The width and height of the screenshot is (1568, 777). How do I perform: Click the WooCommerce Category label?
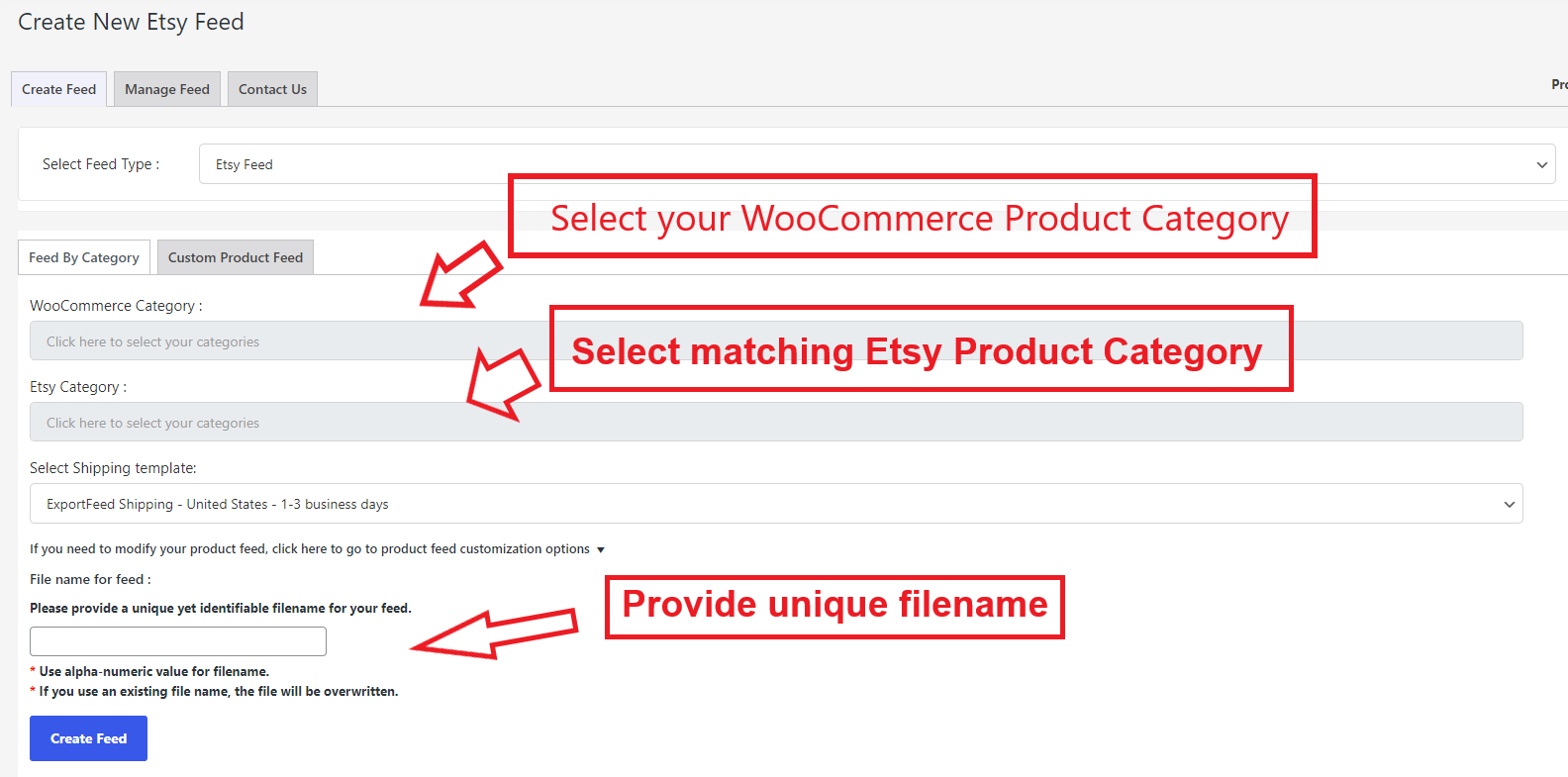(115, 305)
